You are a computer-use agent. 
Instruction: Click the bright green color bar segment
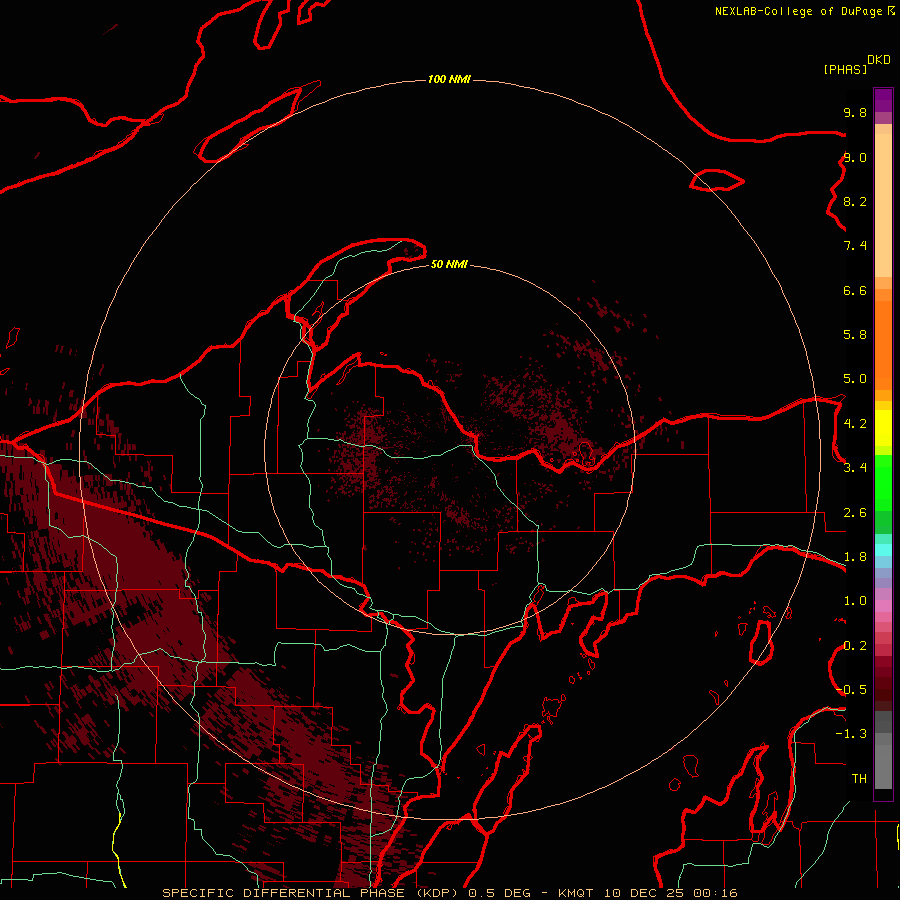(x=883, y=483)
